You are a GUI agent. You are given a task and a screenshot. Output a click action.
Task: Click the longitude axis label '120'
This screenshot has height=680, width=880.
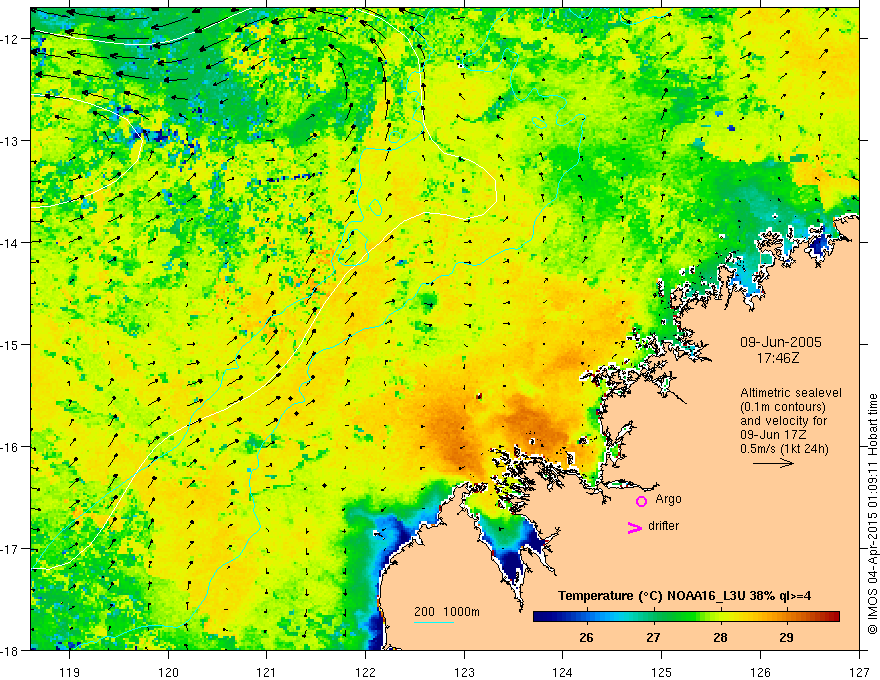tap(168, 672)
